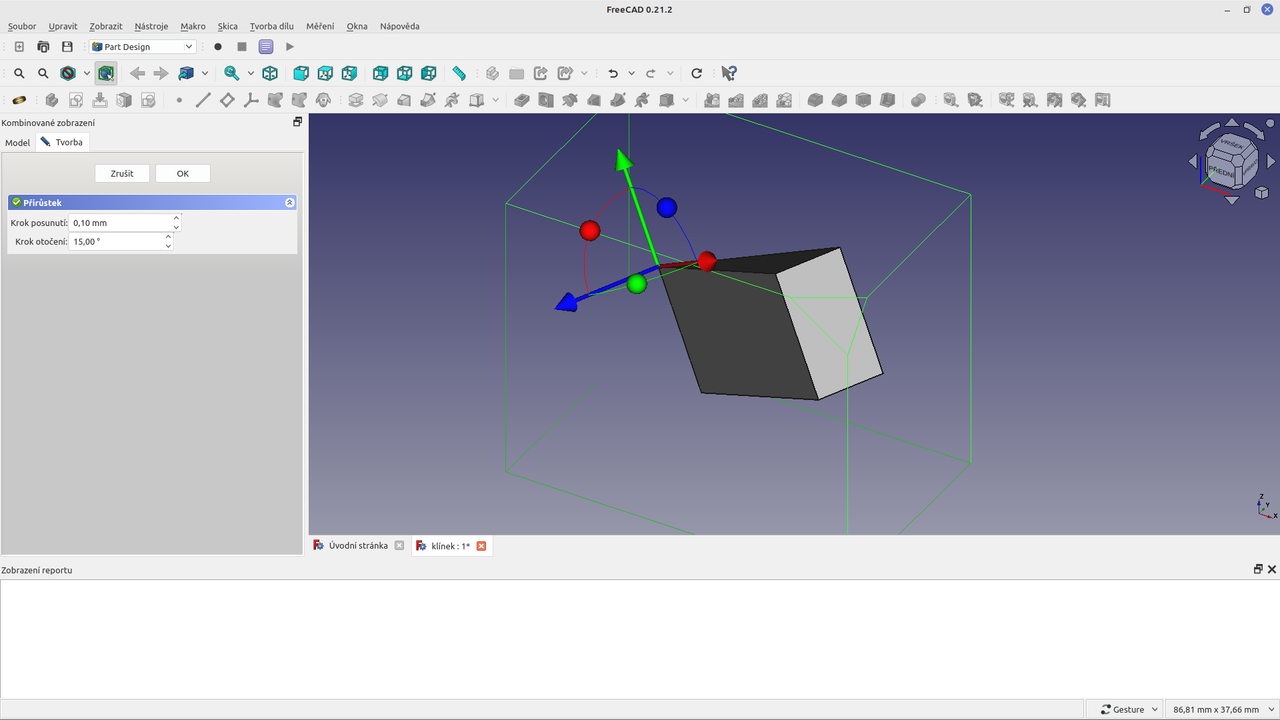This screenshot has width=1280, height=720.
Task: Open the redo history dropdown arrow
Action: tap(670, 73)
